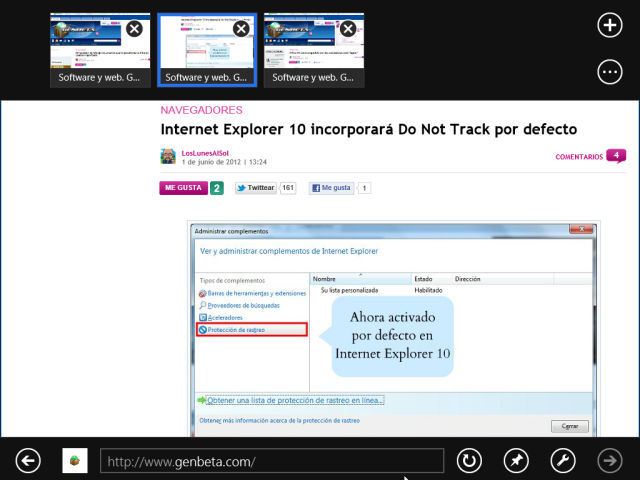
Task: Click the Facebook Me gusta button
Action: click(x=331, y=188)
